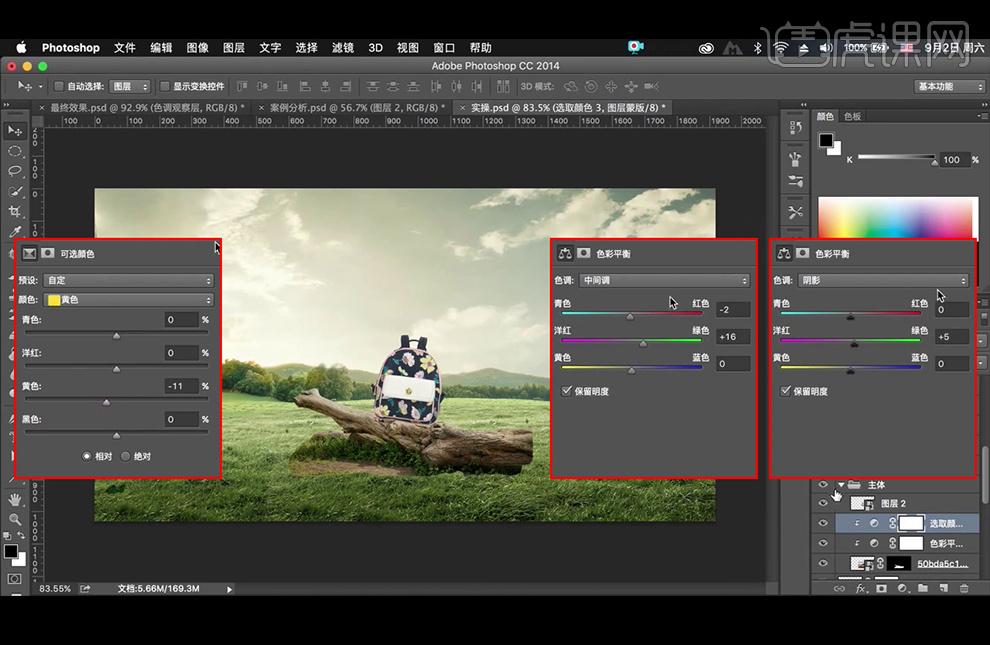Viewport: 990px width, 645px height.
Task: Hide 图层 2 using its eye icon
Action: coord(823,503)
